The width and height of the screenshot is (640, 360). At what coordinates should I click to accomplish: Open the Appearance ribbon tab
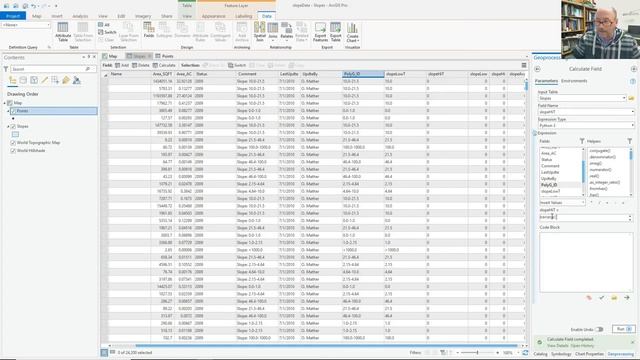pos(213,16)
